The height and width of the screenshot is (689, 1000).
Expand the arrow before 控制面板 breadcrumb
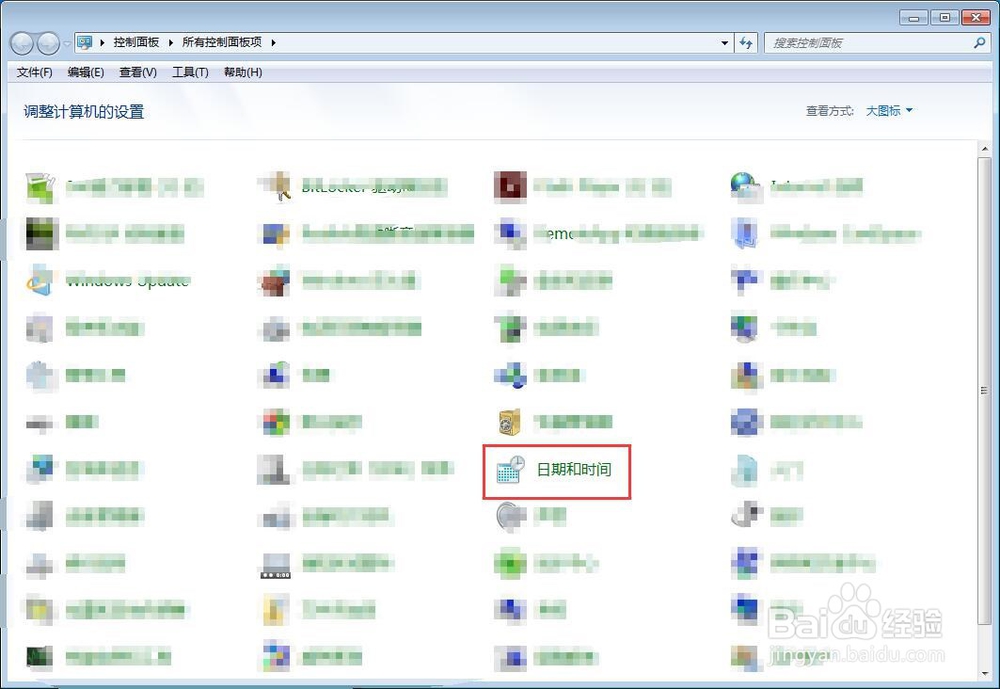click(102, 43)
